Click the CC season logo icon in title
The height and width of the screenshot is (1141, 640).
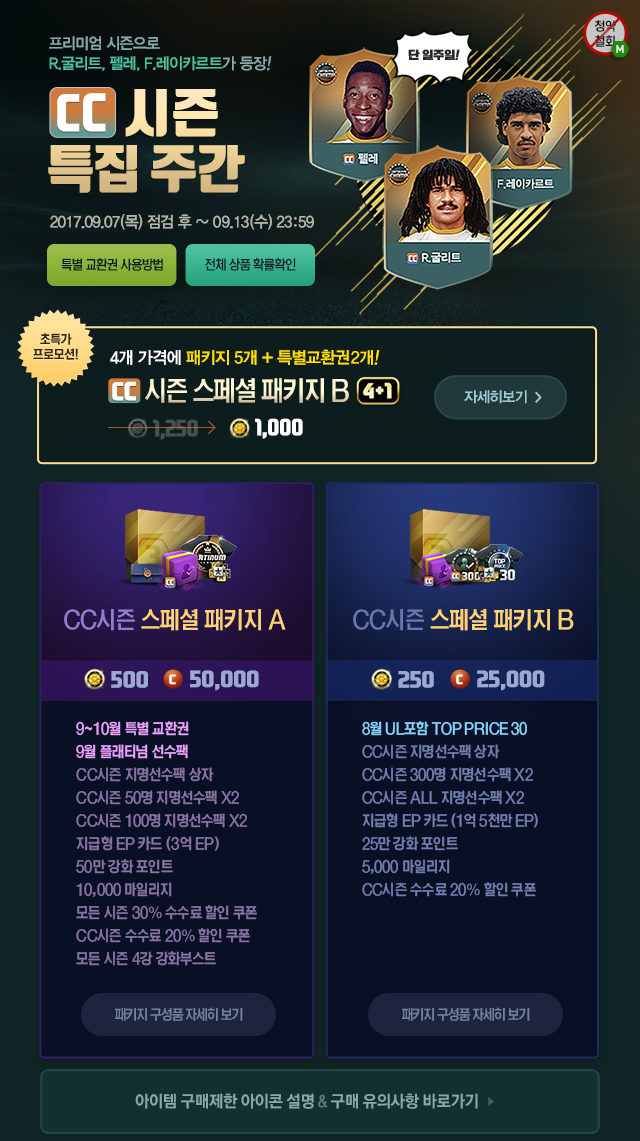point(82,112)
